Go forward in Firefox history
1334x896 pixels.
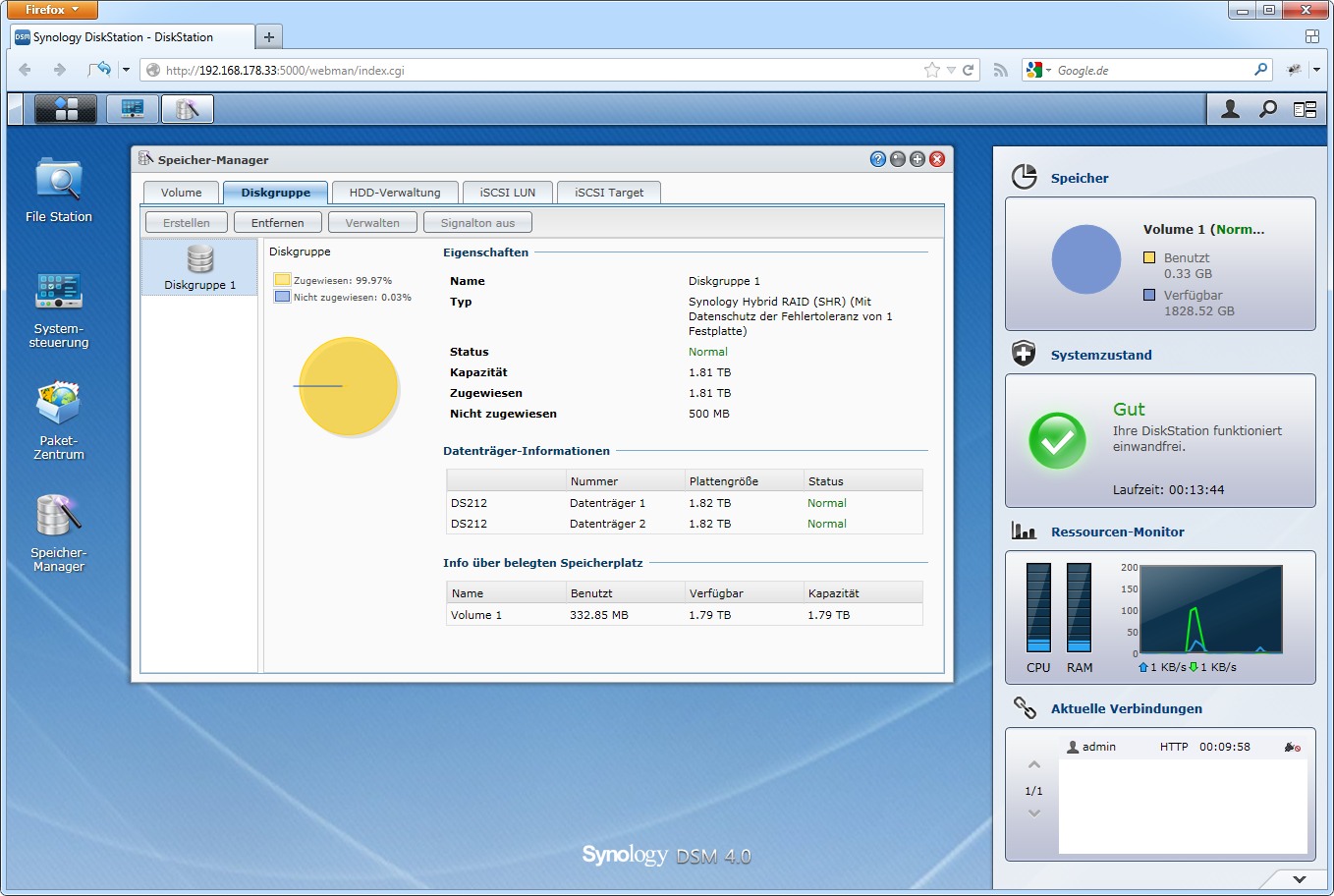(59, 70)
